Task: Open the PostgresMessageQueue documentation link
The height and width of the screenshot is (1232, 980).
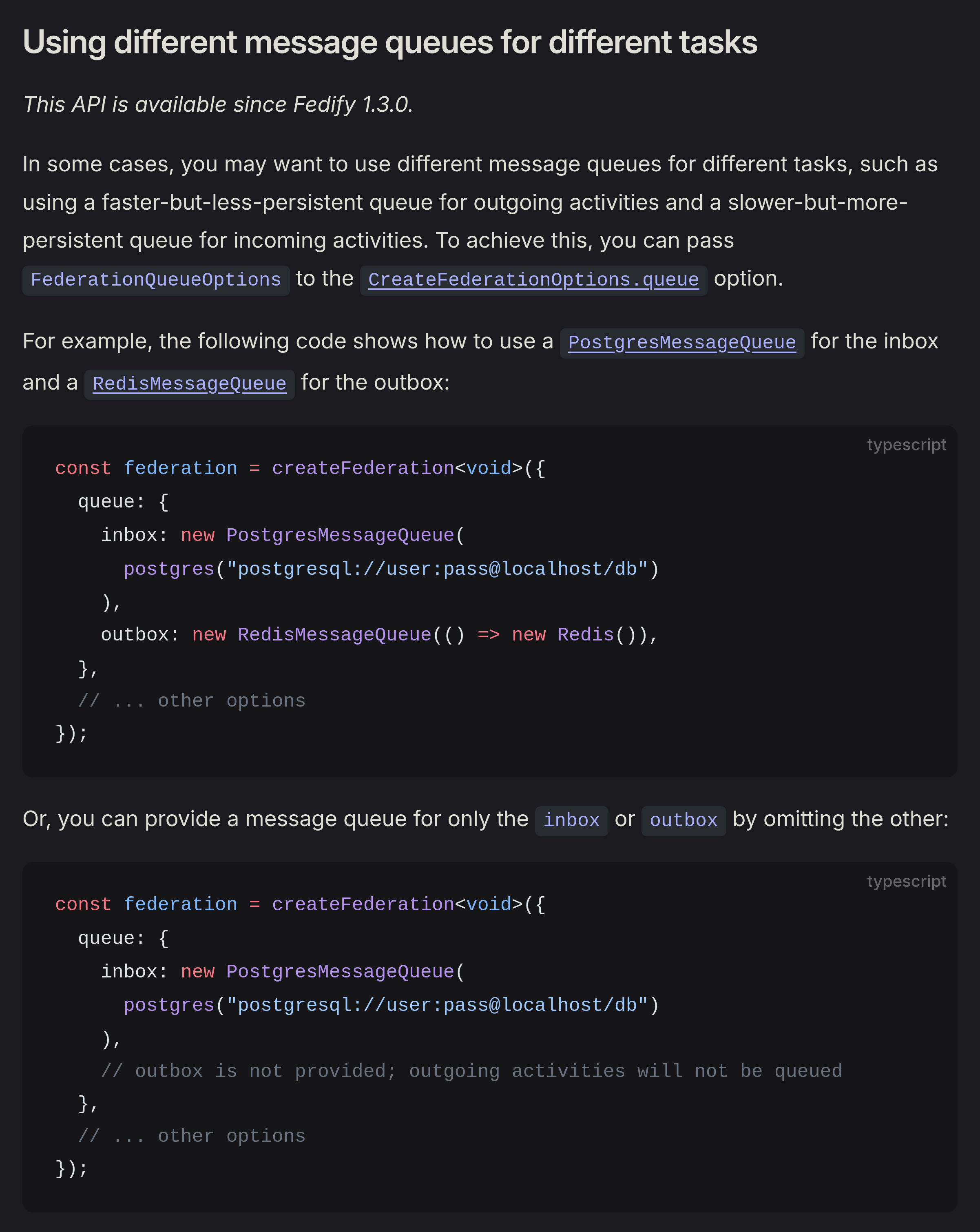Action: 681,343
